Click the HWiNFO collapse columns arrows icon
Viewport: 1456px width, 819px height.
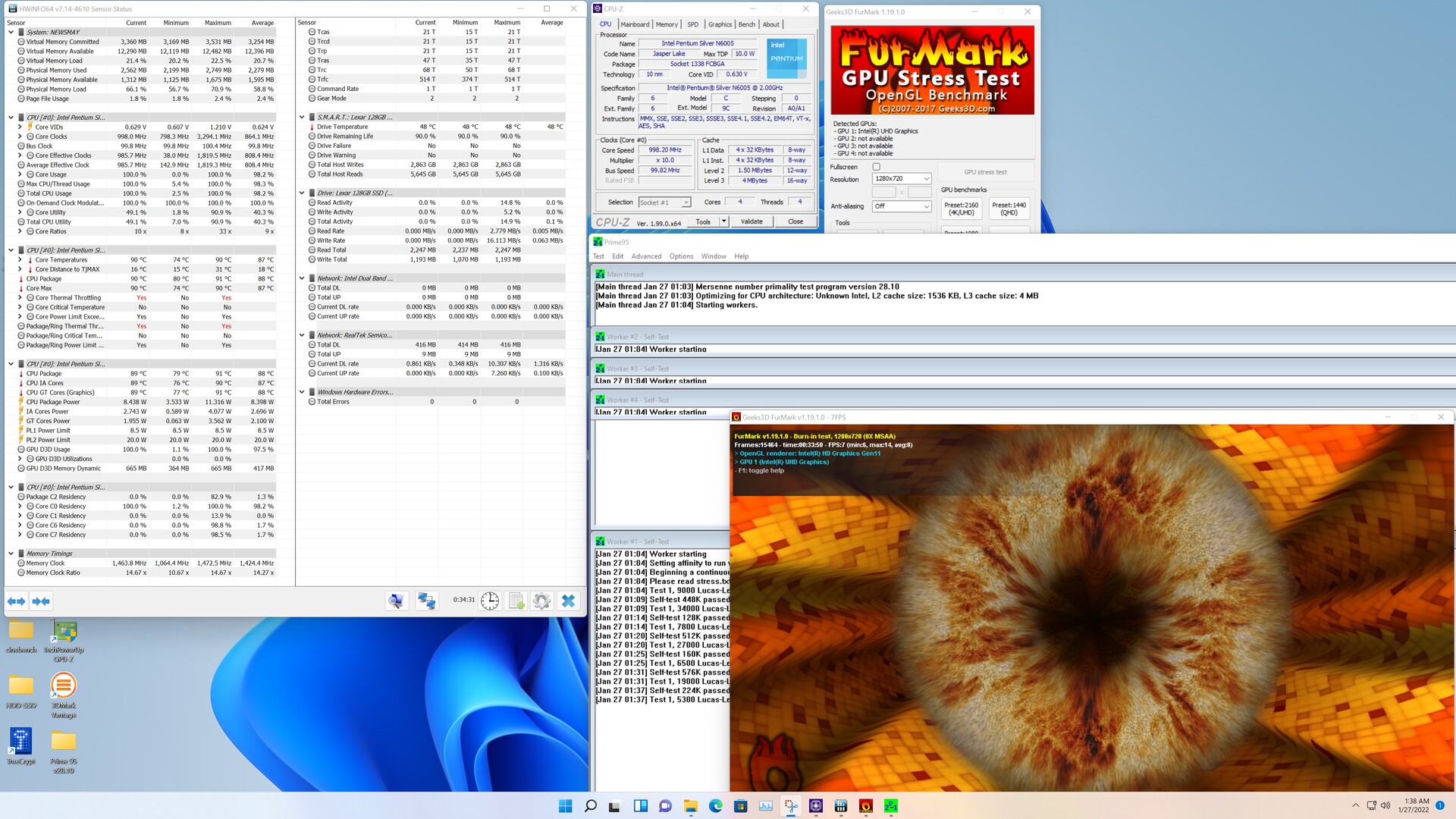pos(41,601)
